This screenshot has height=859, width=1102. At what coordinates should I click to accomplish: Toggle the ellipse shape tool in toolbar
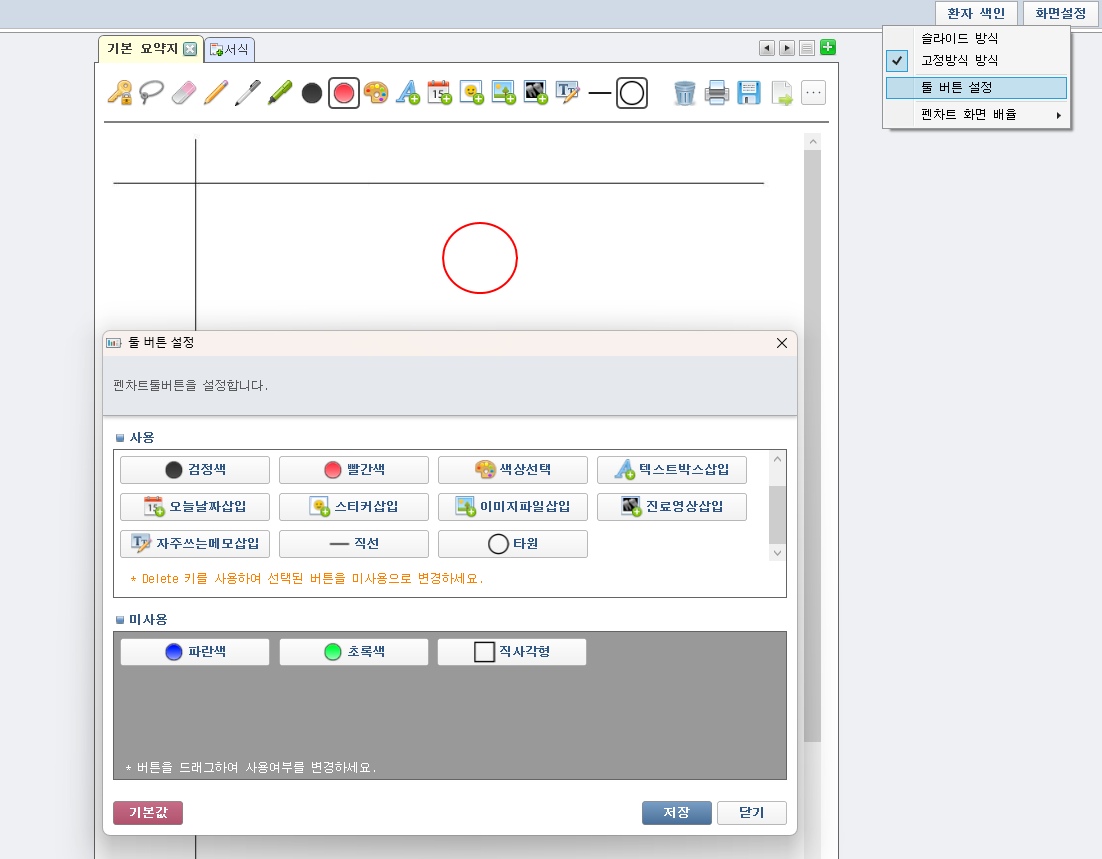click(x=631, y=93)
